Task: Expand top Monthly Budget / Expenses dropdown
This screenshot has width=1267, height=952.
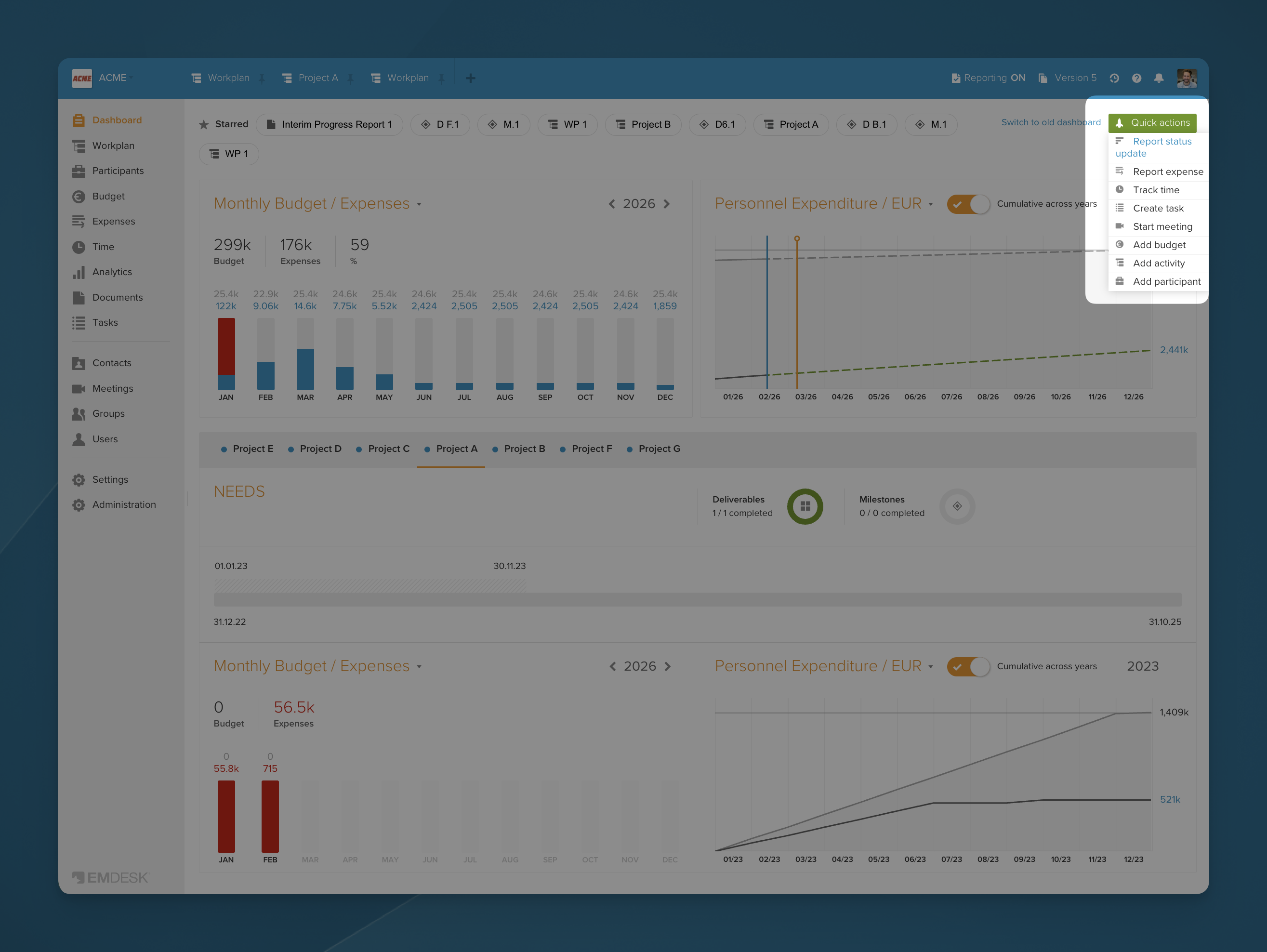Action: tap(419, 204)
